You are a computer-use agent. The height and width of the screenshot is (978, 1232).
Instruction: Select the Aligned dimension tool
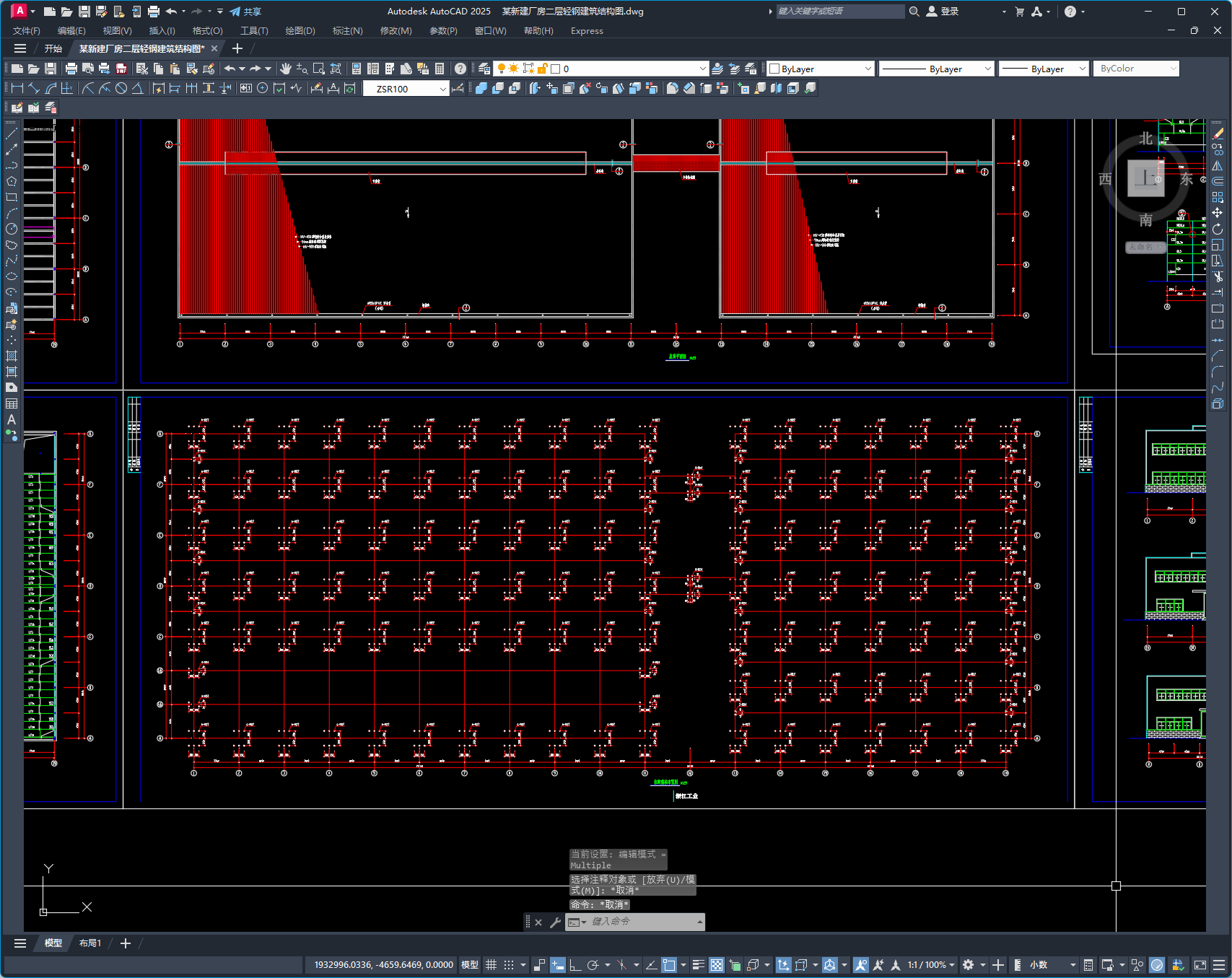[34, 88]
